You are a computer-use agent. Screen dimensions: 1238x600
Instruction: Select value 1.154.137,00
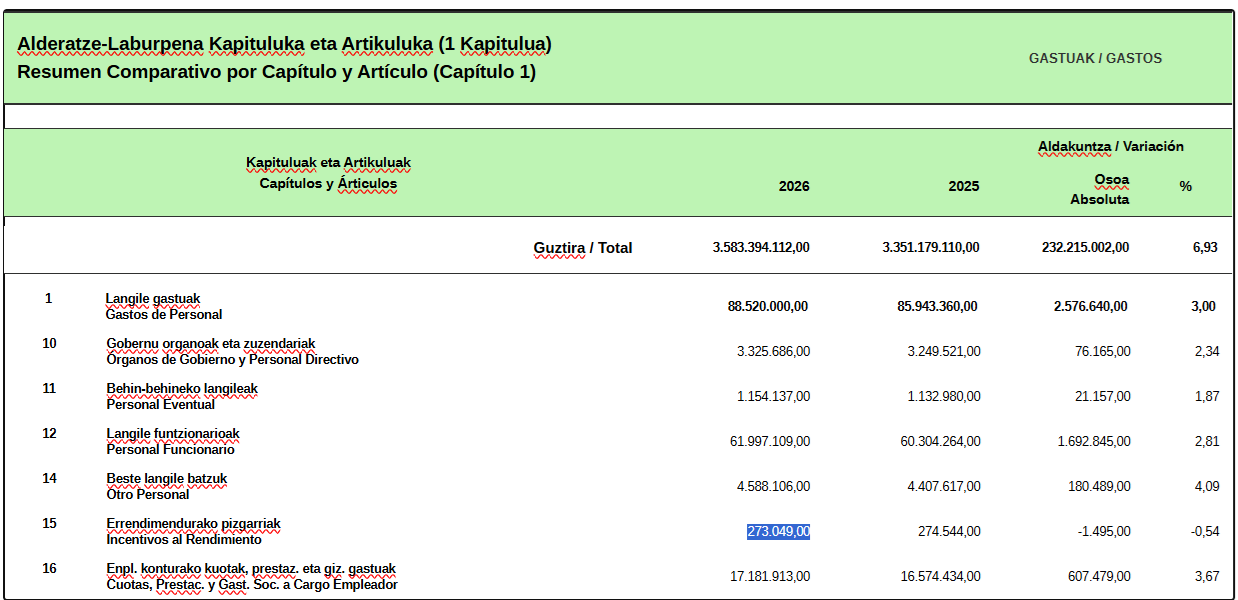(x=773, y=397)
